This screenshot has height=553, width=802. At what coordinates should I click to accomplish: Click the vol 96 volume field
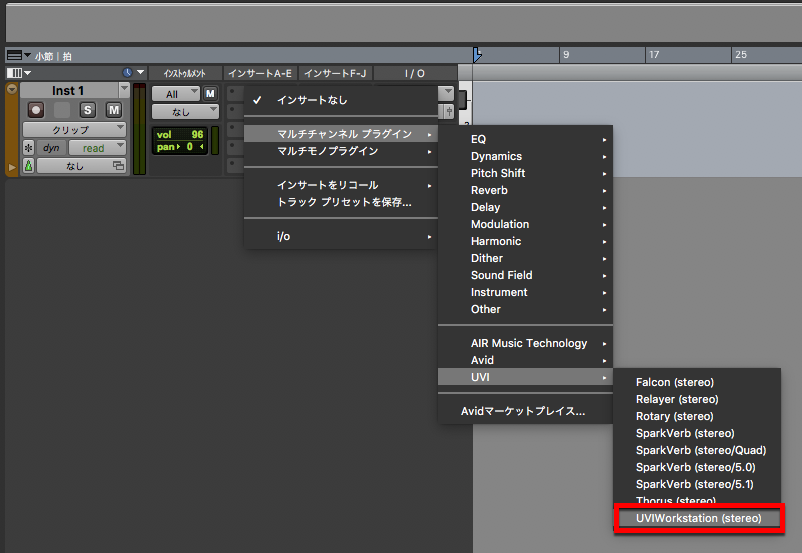[180, 135]
